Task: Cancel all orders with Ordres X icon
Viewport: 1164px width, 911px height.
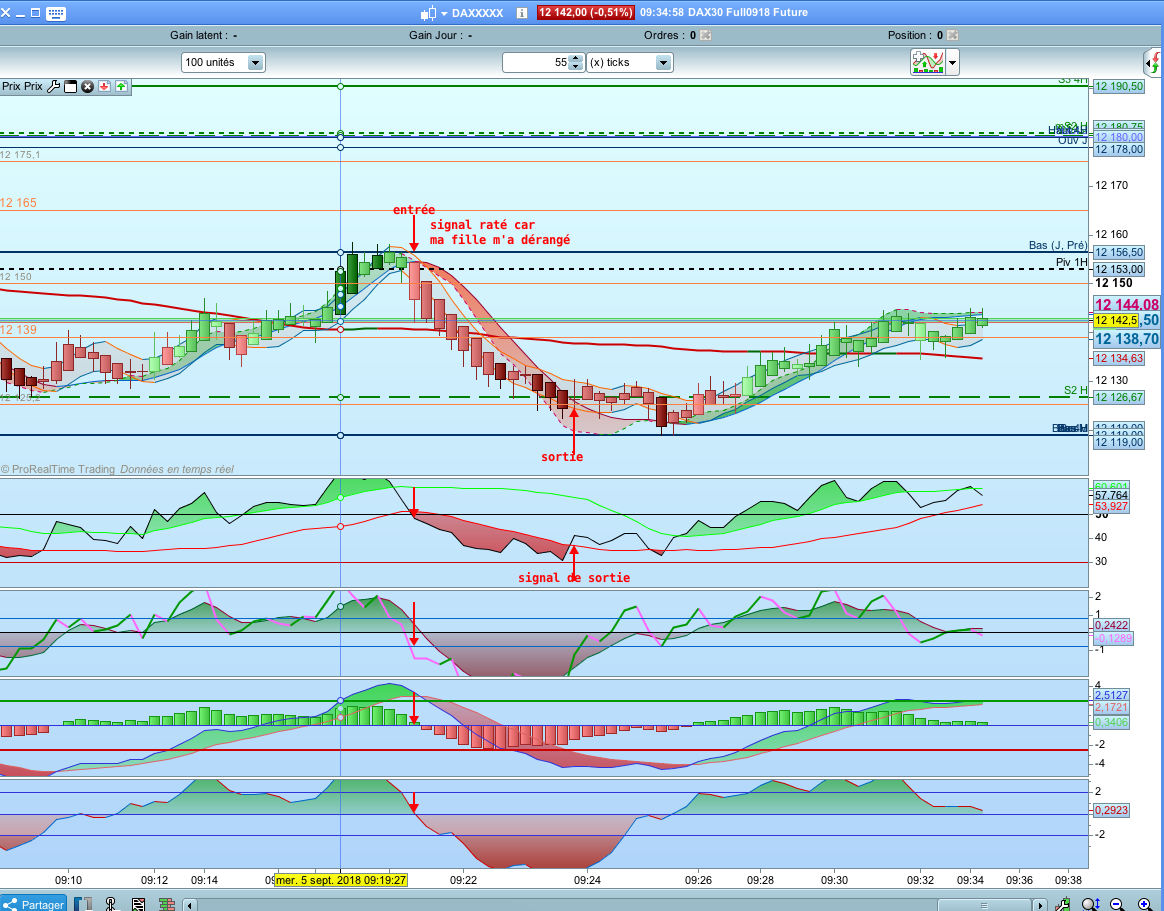Action: 705,35
